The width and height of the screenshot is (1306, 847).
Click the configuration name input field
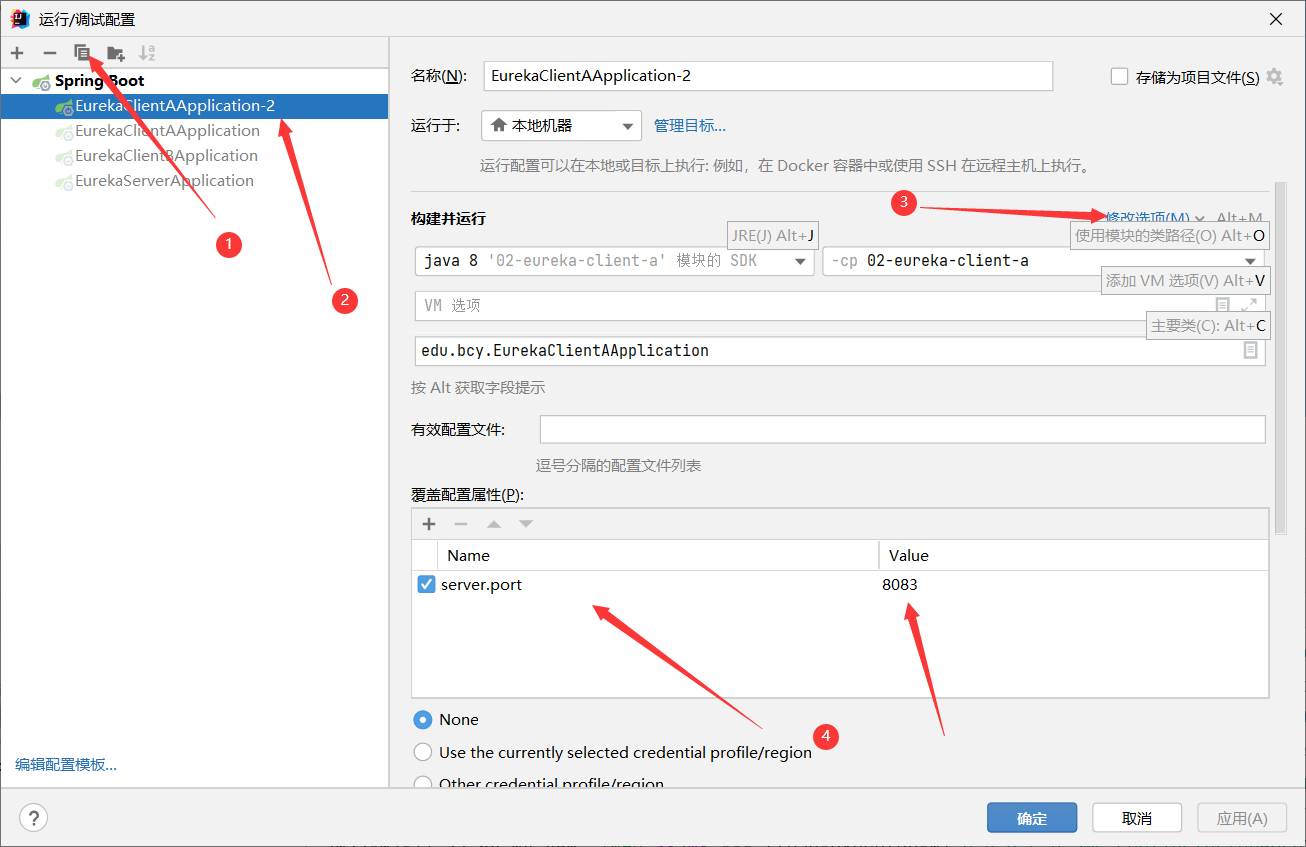tap(768, 76)
